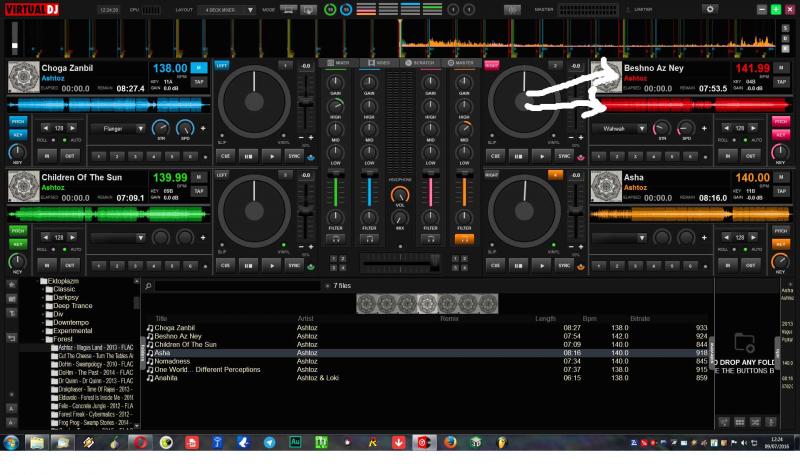Play the Asha deck

pos(541,265)
